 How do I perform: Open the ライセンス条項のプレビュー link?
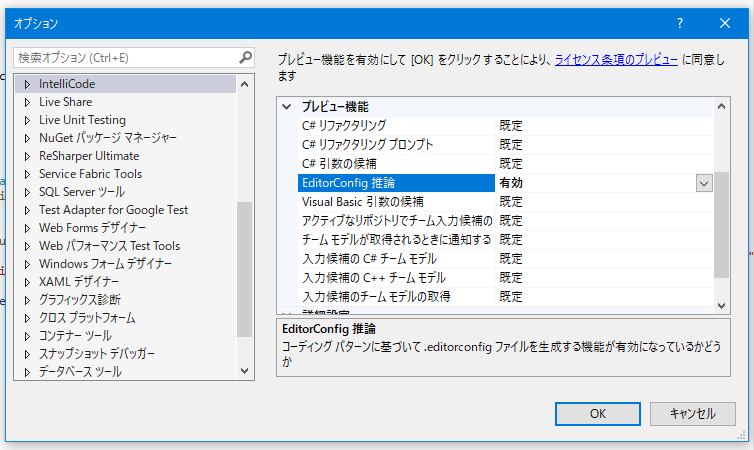616,60
